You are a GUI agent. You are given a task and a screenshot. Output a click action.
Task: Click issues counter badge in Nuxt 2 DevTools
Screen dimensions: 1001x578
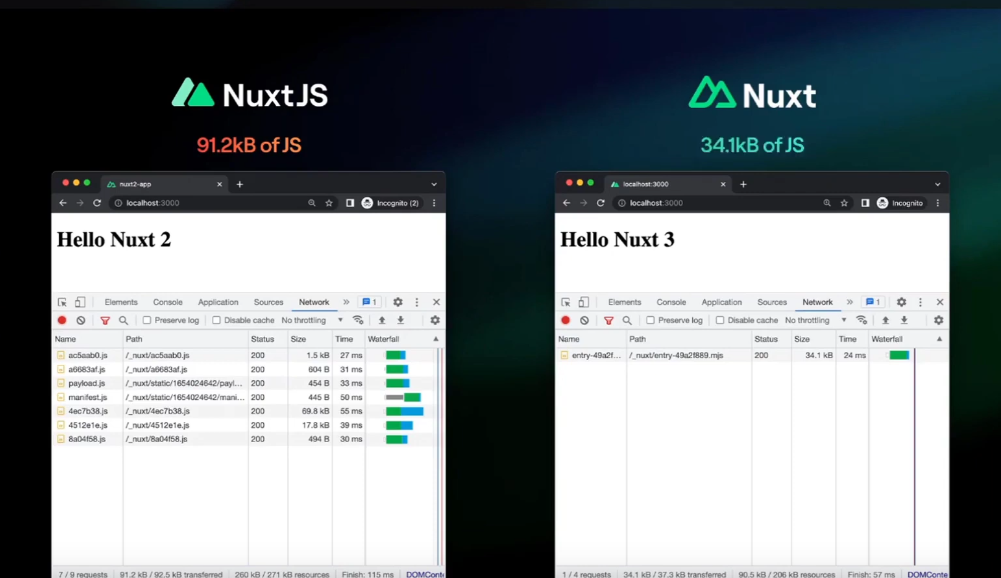point(370,302)
